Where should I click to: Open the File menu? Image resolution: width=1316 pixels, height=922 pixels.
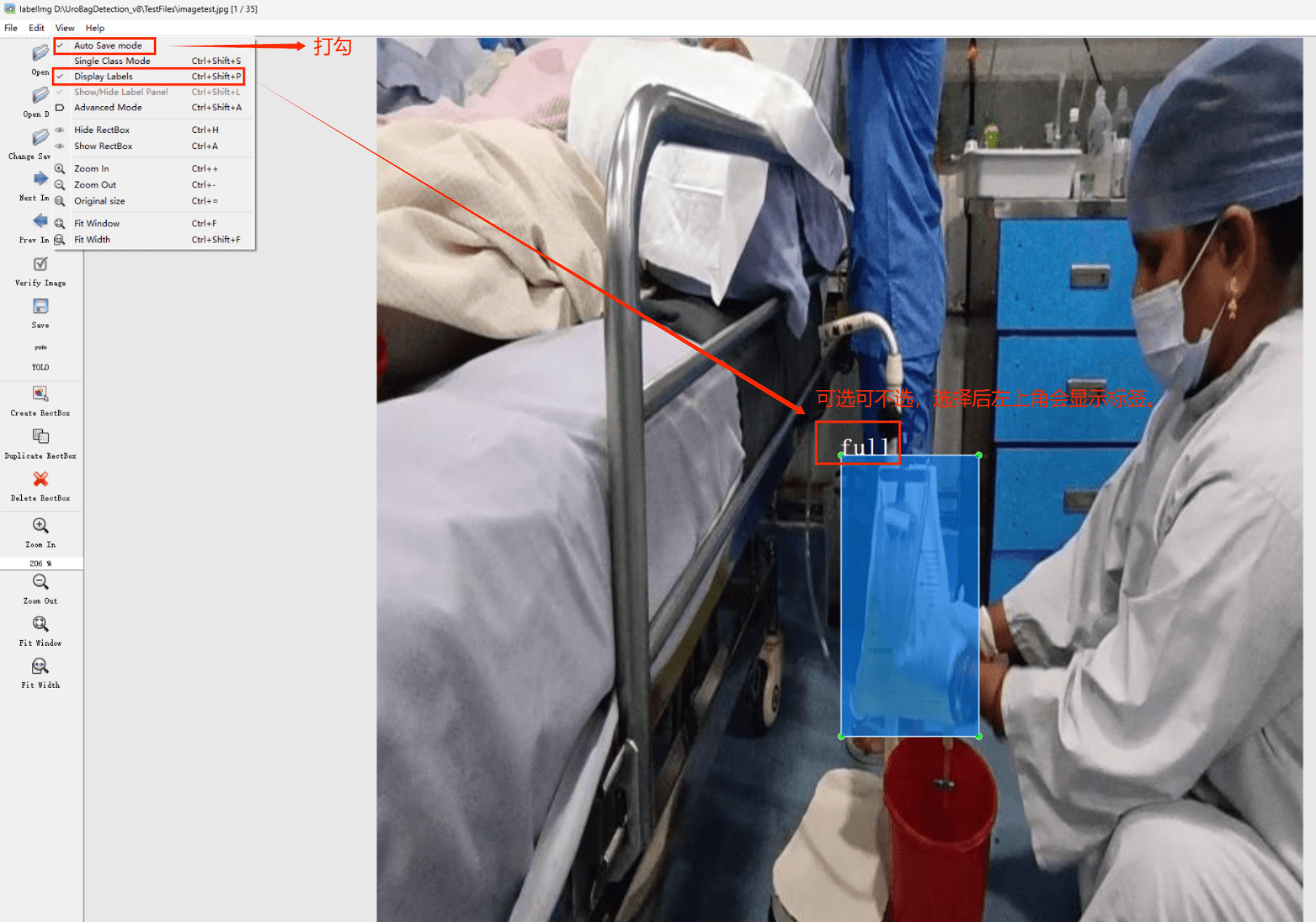tap(11, 28)
